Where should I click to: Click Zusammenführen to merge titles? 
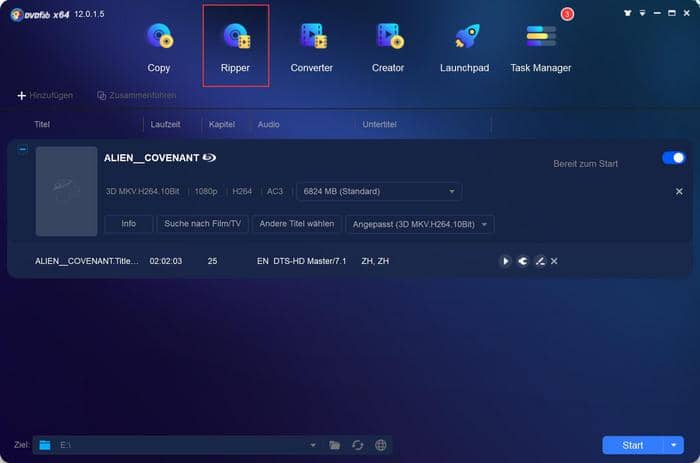click(x=137, y=96)
